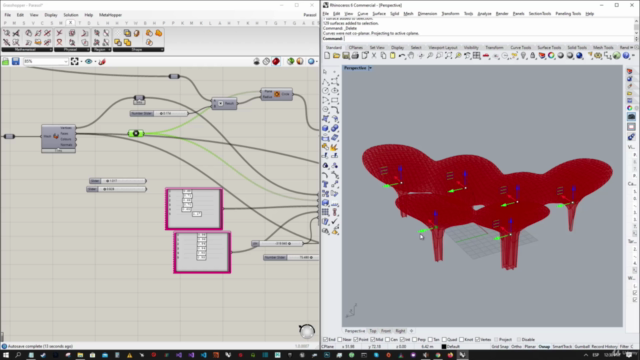
Task: Toggle Gumball in Rhino status bar
Action: [x=582, y=347]
